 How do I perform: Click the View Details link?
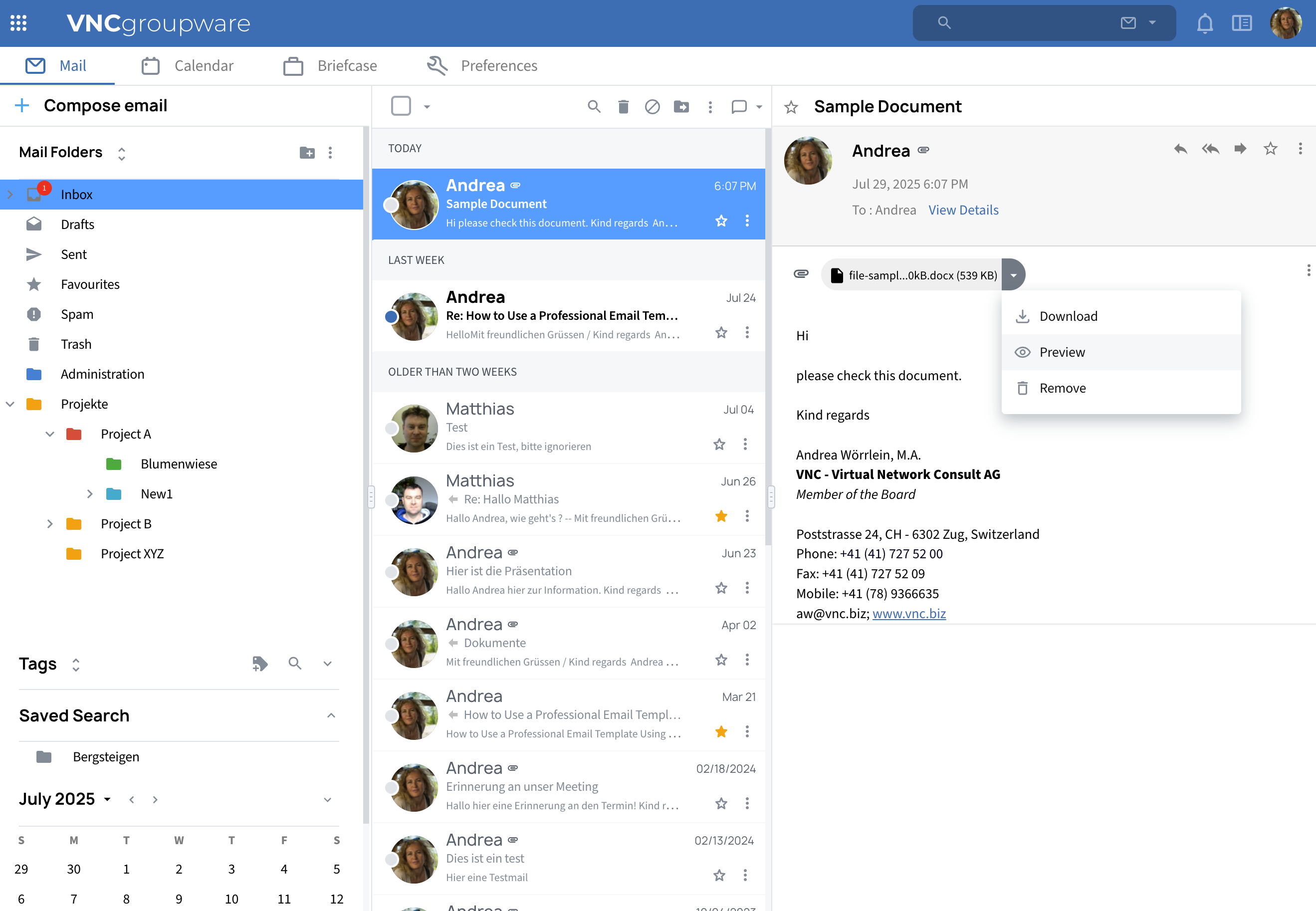[x=963, y=210]
